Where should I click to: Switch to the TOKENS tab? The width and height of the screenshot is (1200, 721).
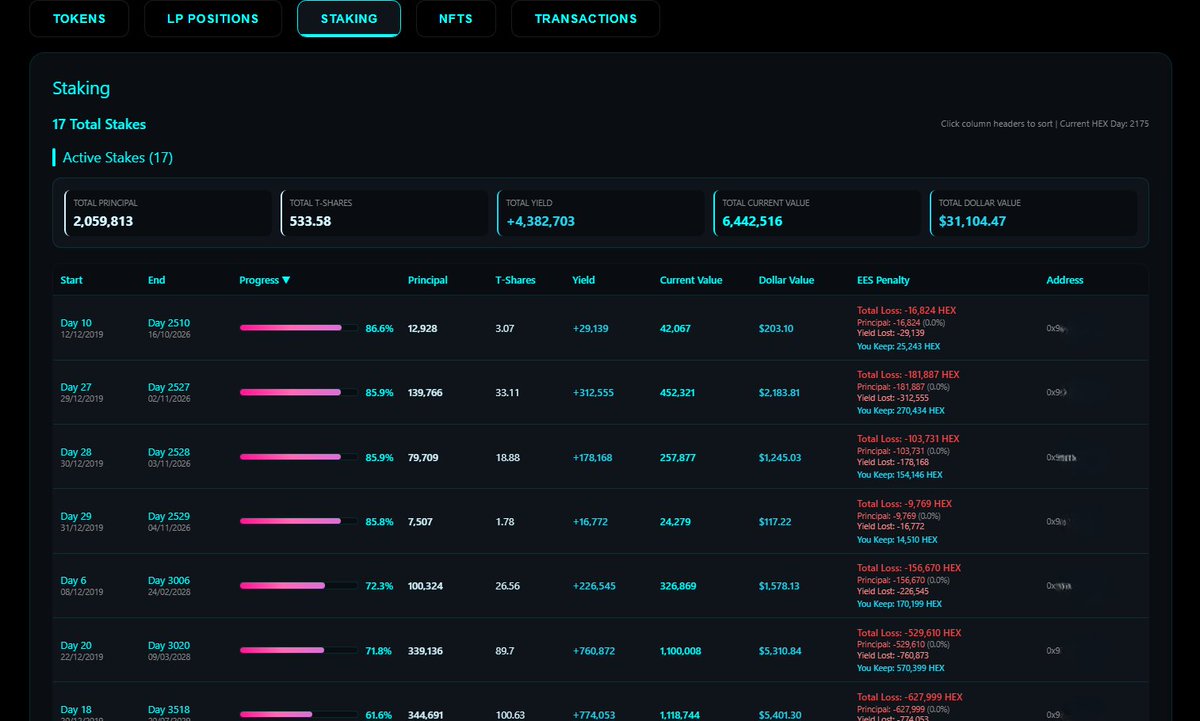point(79,19)
